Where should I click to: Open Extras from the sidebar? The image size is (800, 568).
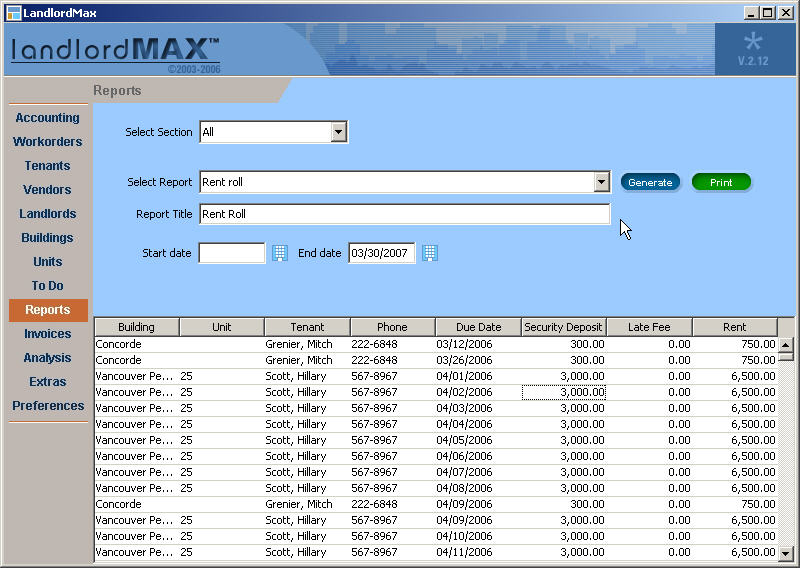pos(47,382)
